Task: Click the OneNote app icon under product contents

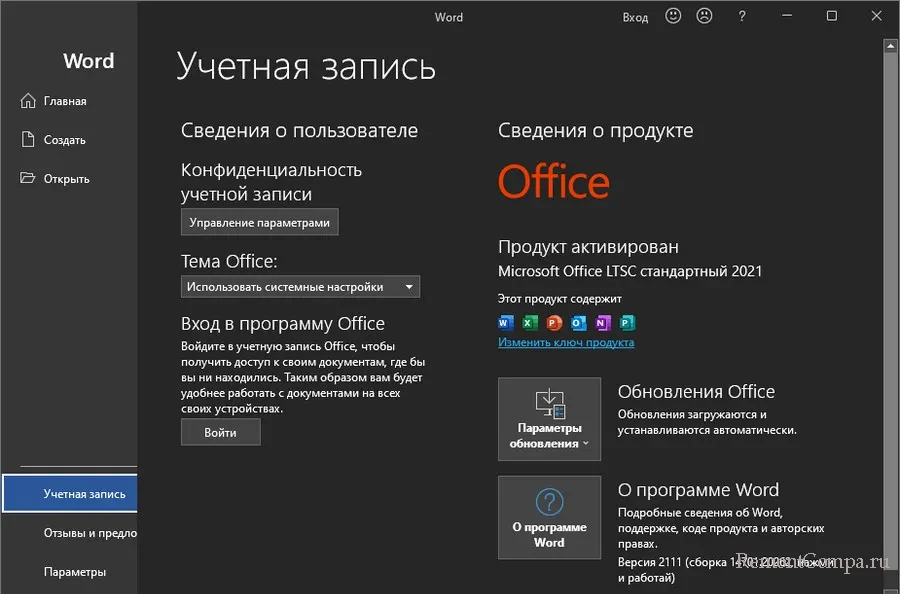Action: coord(603,323)
